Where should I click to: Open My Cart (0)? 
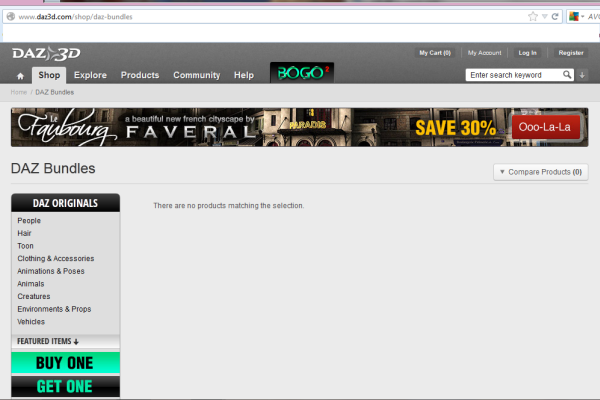pos(435,53)
